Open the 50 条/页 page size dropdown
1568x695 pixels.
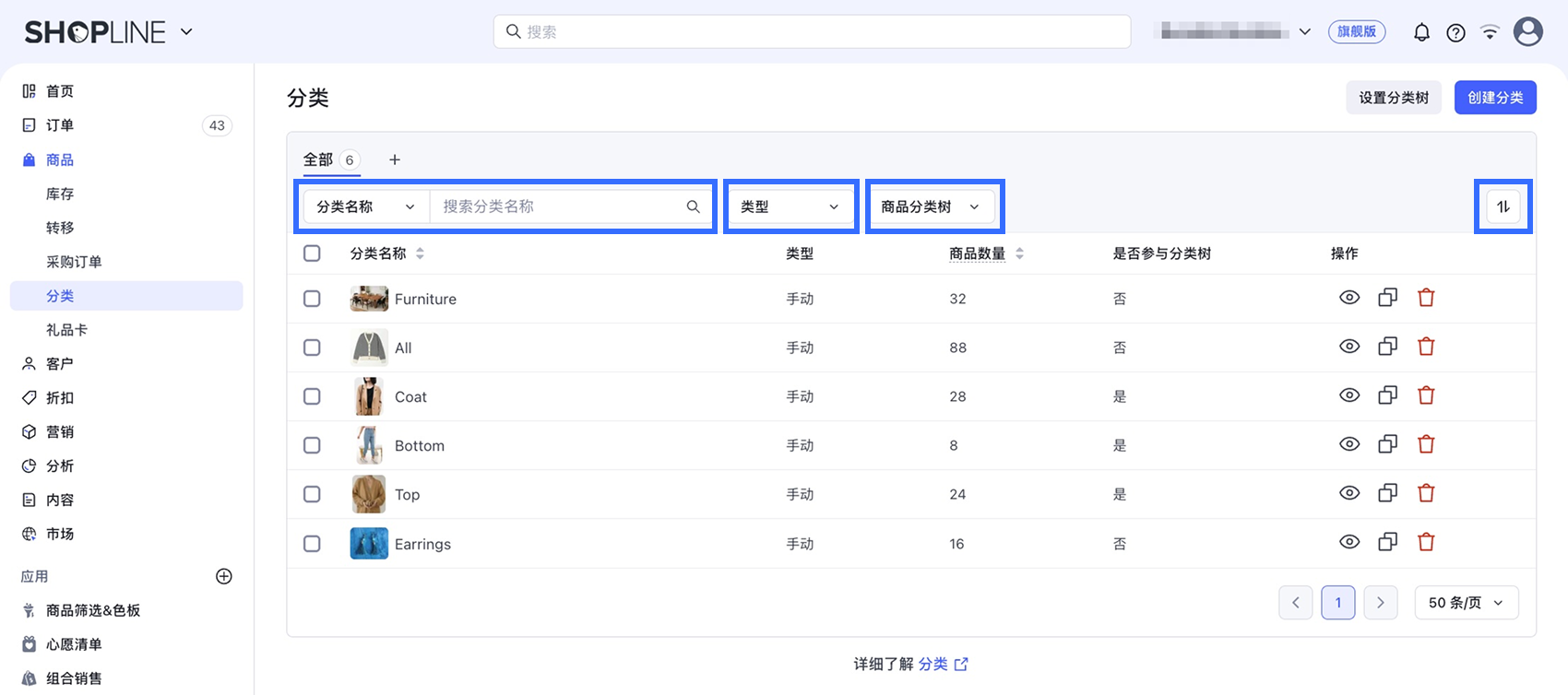tap(1467, 603)
